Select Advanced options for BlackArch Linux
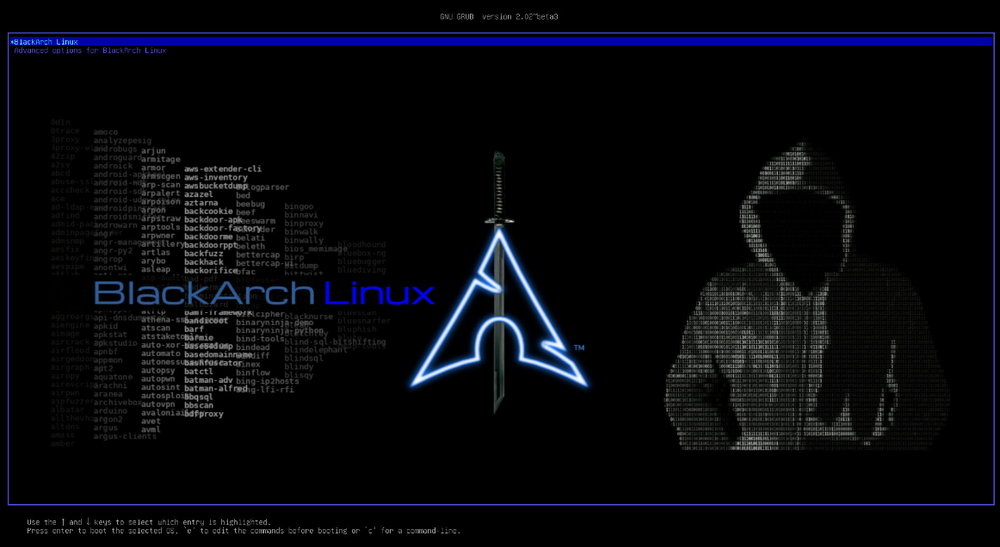This screenshot has height=547, width=1000. point(90,50)
